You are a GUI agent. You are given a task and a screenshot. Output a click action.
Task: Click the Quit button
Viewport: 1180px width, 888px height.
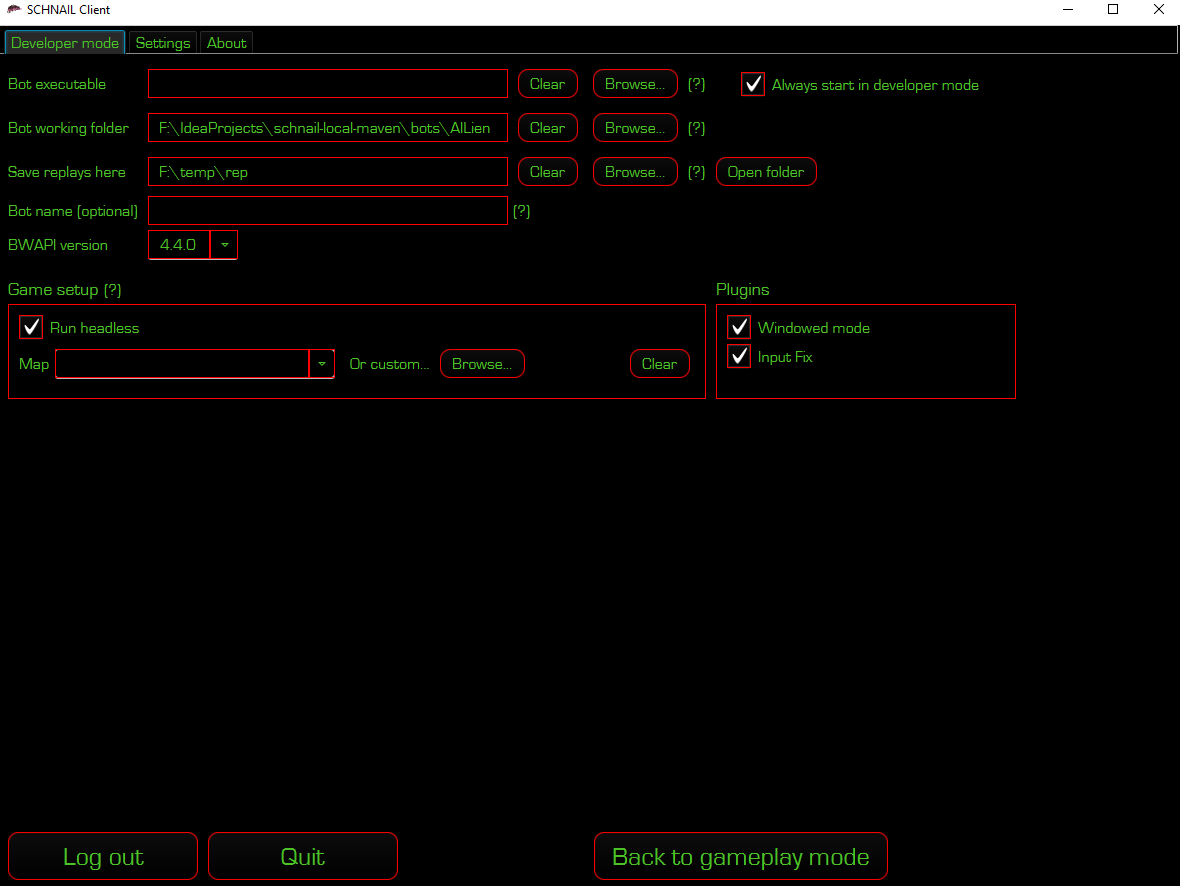tap(303, 856)
